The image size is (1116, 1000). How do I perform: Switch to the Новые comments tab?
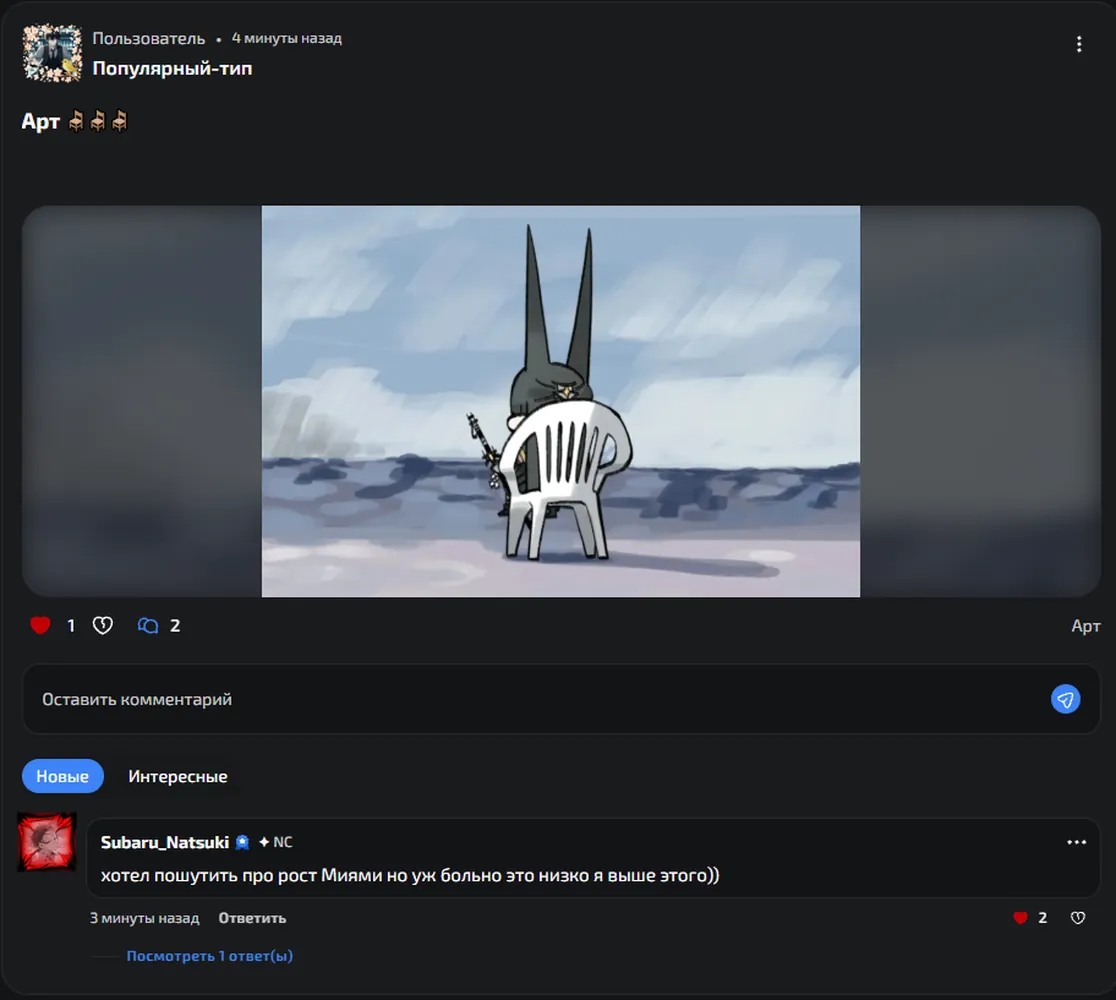(x=63, y=777)
